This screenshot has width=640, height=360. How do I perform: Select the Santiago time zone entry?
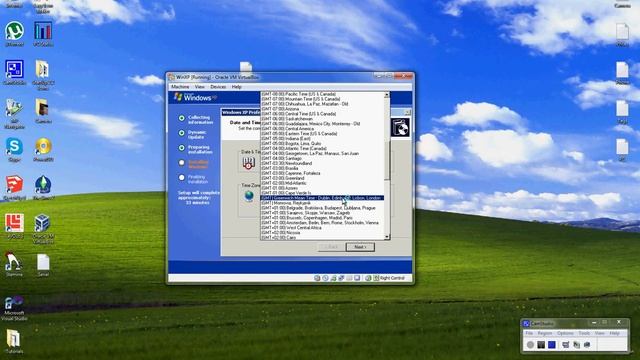pyautogui.click(x=322, y=158)
